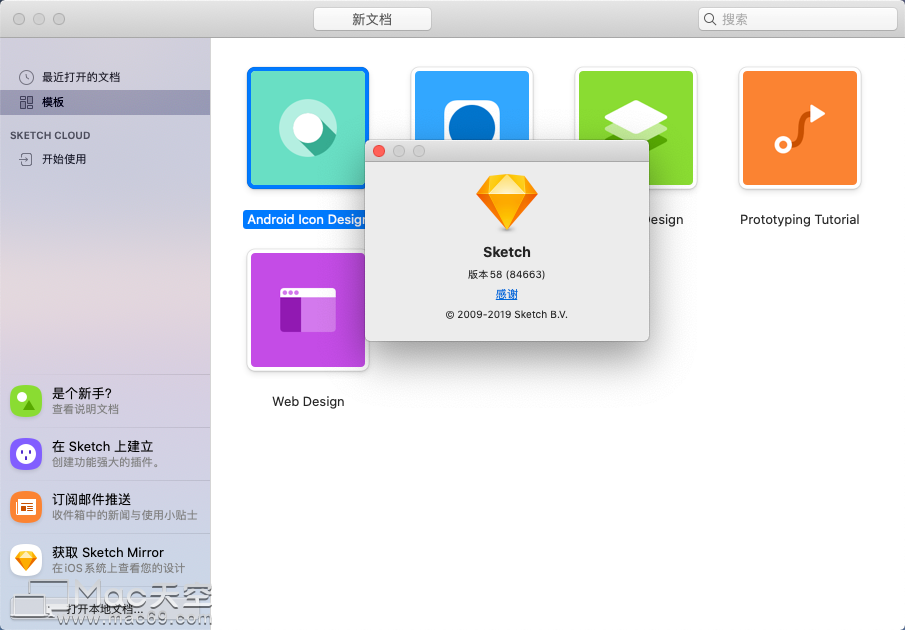Viewport: 905px width, 630px height.
Task: Click the Android Icon Design label
Action: [x=304, y=220]
